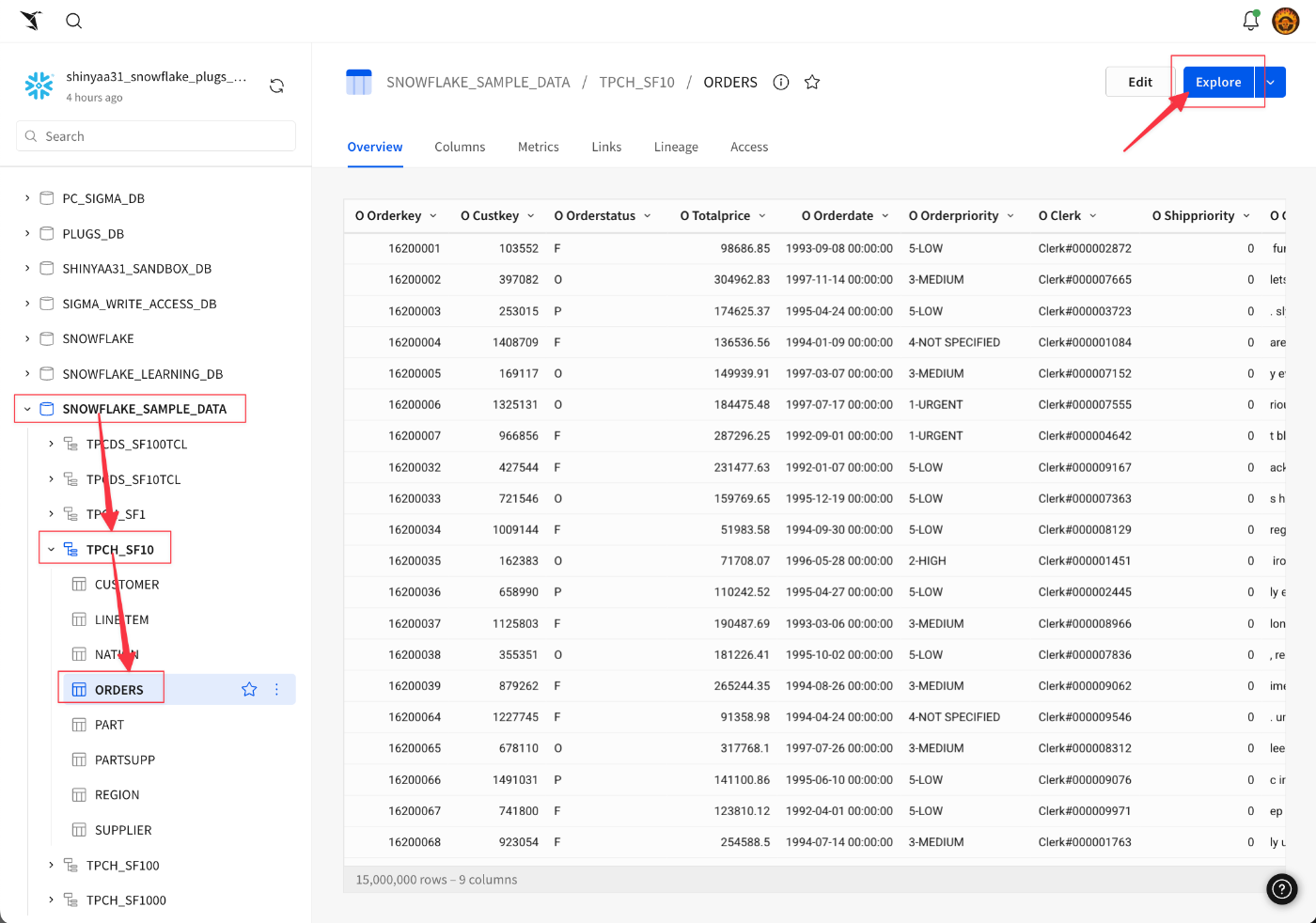Open O Orderdate column menu arrow
This screenshot has height=923, width=1316.
pyautogui.click(x=885, y=216)
